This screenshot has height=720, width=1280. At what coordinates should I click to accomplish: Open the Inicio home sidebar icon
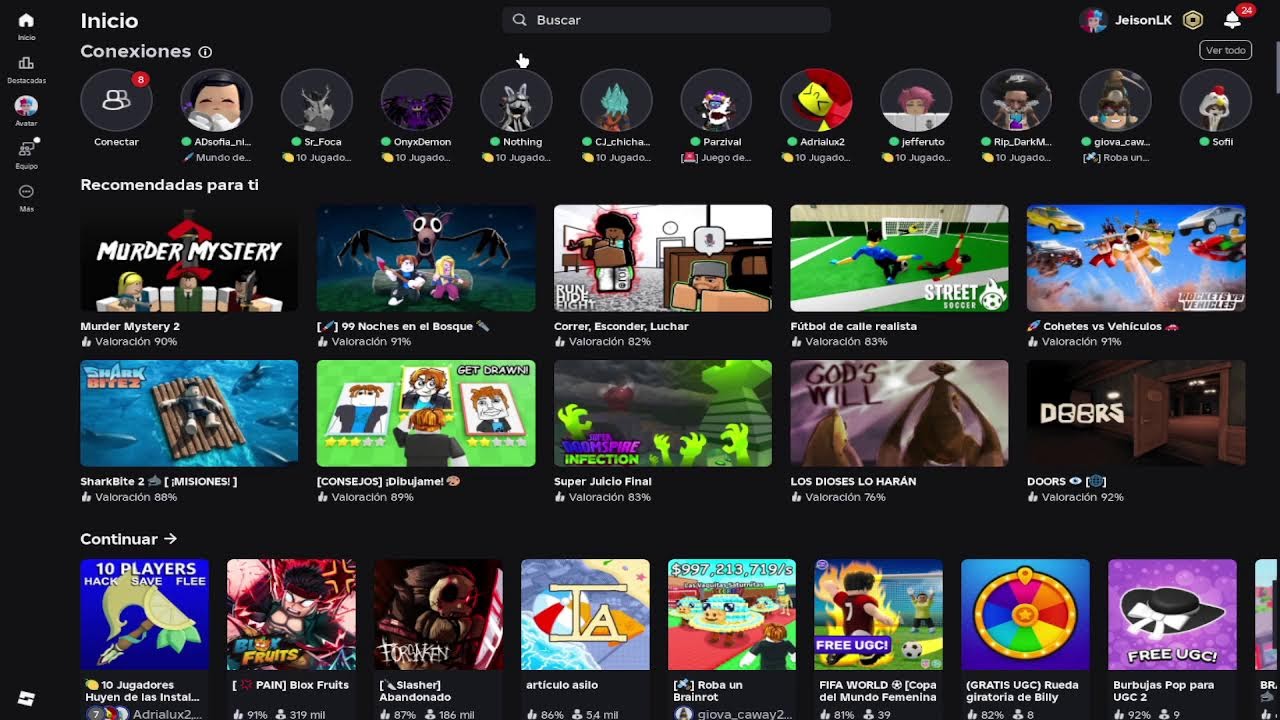(x=26, y=20)
